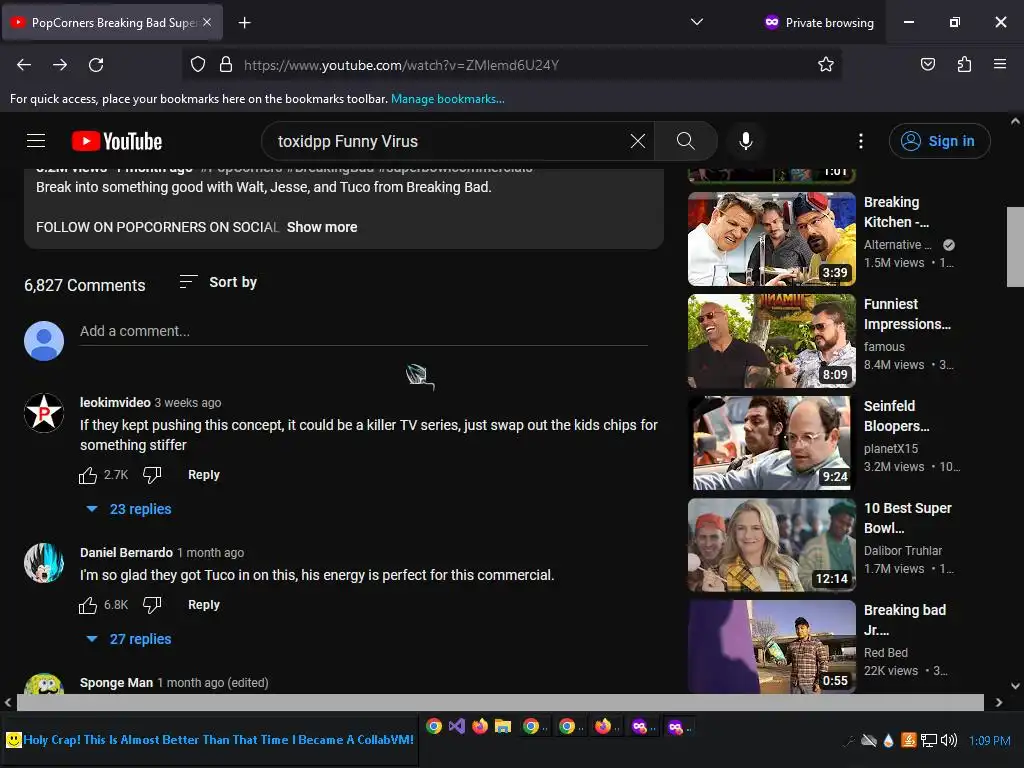
Task: Save page to Pocket
Action: click(x=927, y=65)
